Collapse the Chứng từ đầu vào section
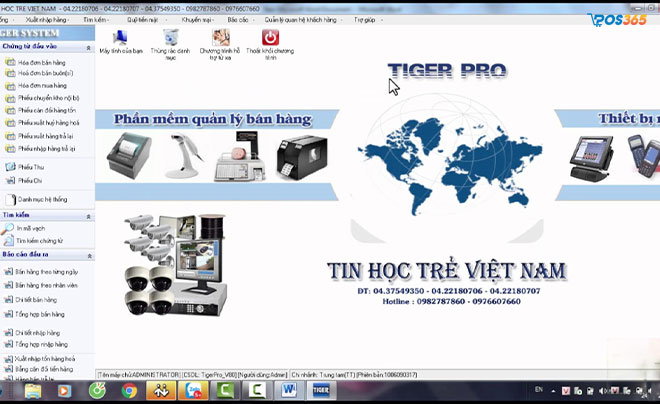Screen dimensions: 660x404 [88, 45]
